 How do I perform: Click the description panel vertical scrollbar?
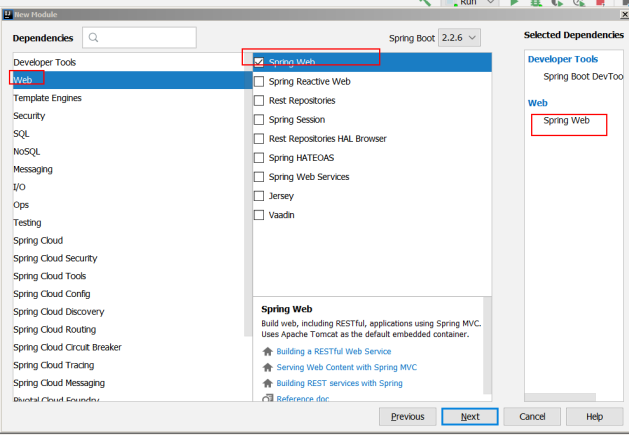[x=487, y=346]
